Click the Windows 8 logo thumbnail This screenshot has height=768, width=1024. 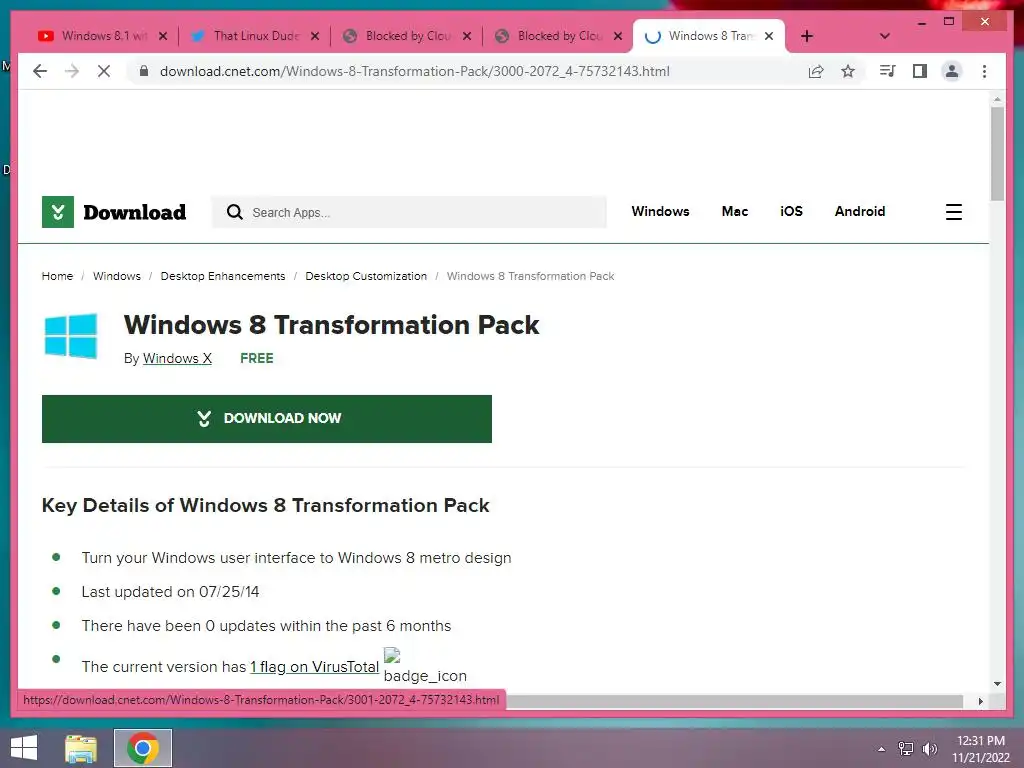click(71, 336)
